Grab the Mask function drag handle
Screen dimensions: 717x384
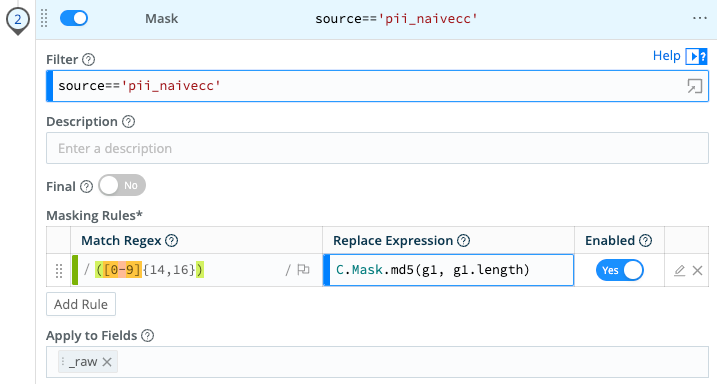[44, 18]
